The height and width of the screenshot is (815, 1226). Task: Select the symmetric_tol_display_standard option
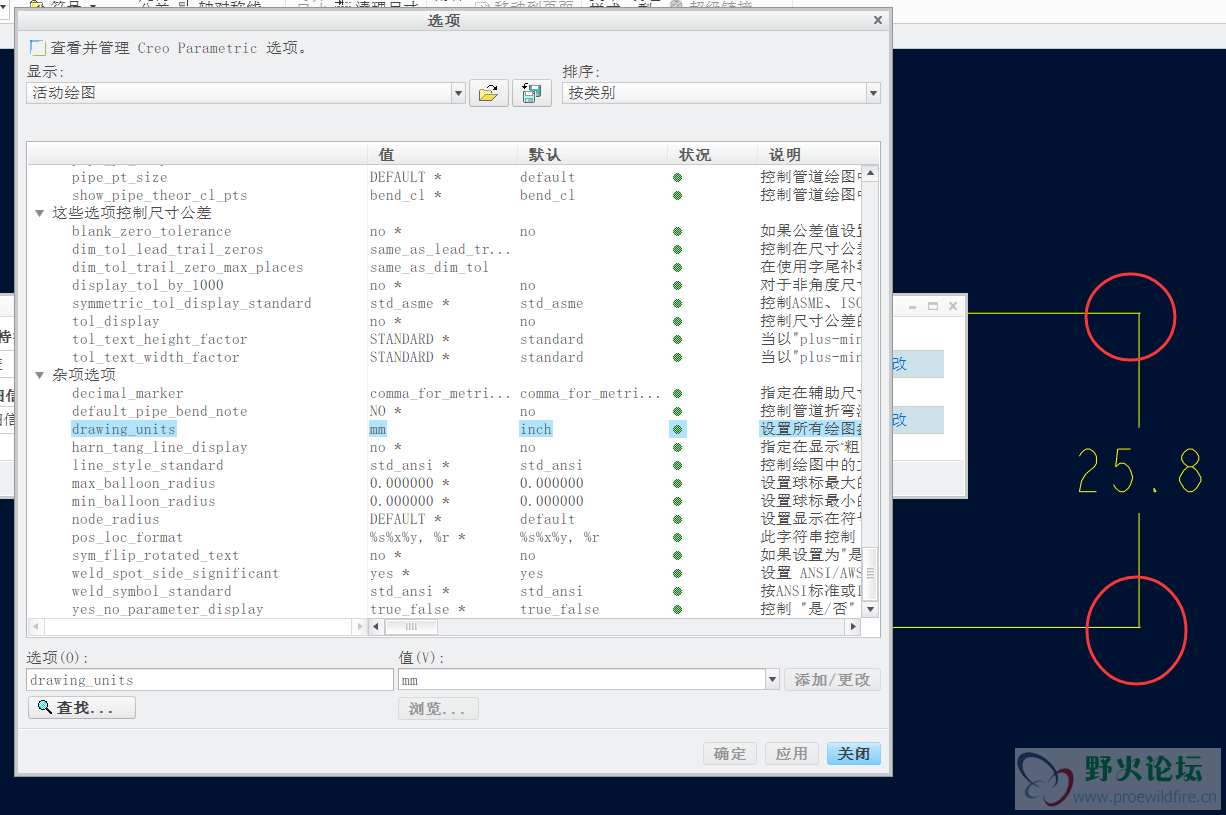pos(191,303)
